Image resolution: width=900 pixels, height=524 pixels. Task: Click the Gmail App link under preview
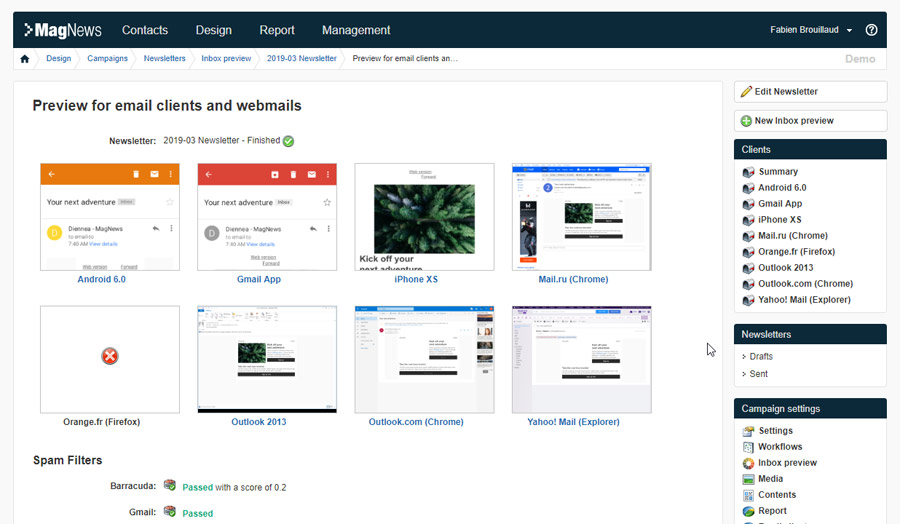click(259, 280)
